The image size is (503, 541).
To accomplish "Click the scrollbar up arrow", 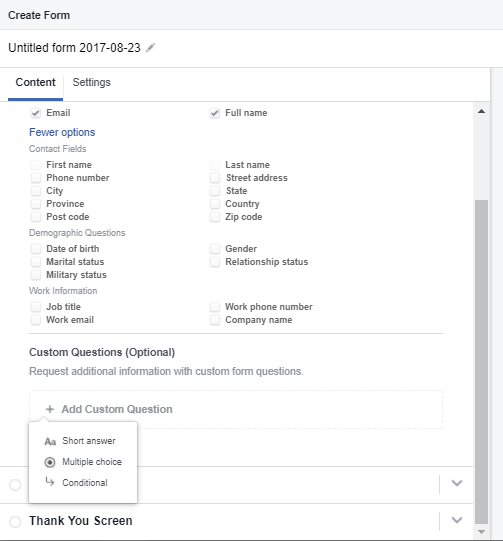I will [481, 111].
